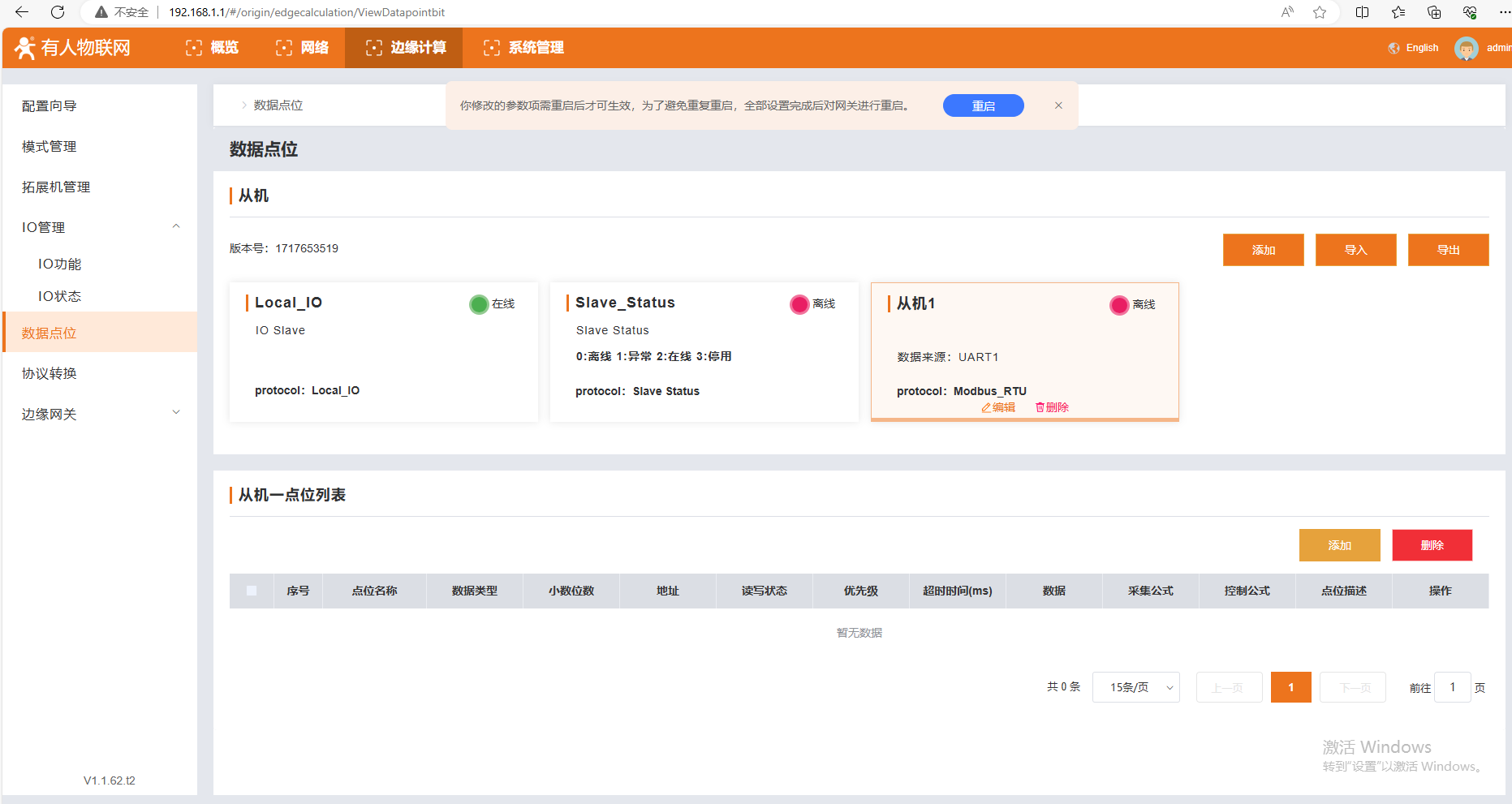
Task: Select the Slave_Status device card
Action: click(x=704, y=351)
